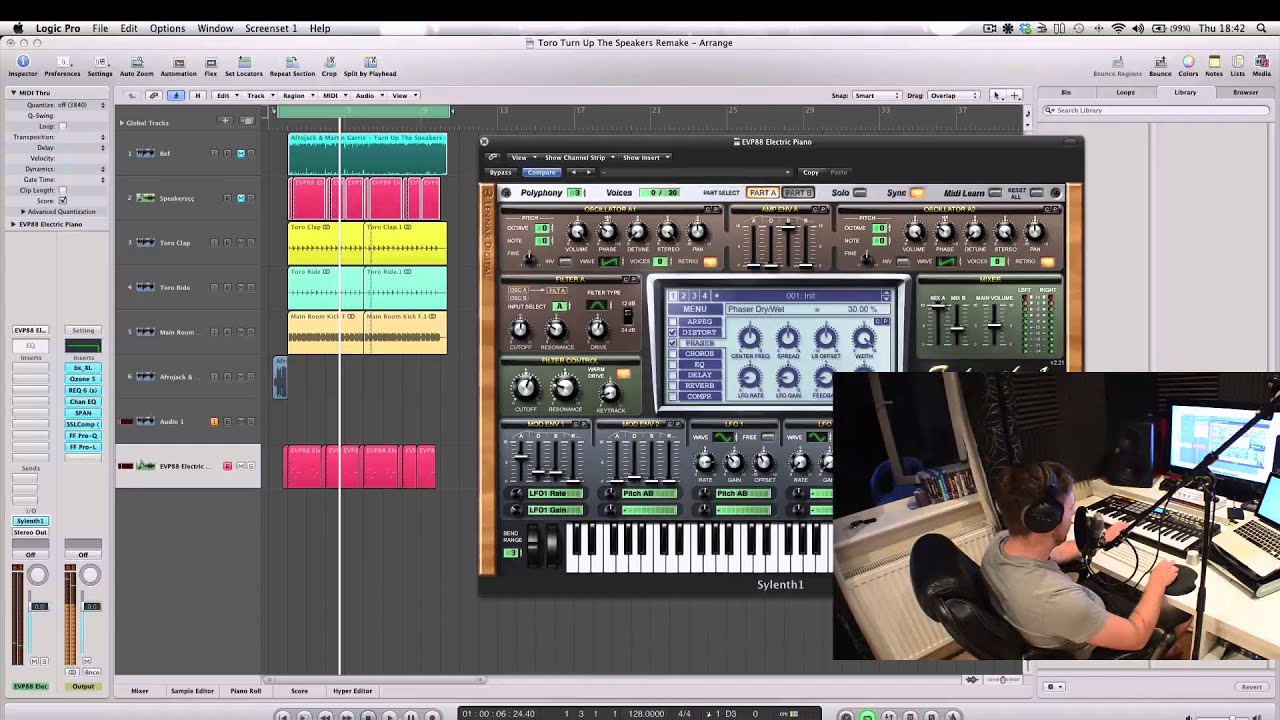Select the previous plugin preset arrow
Screen dimensions: 1280x720
(574, 172)
